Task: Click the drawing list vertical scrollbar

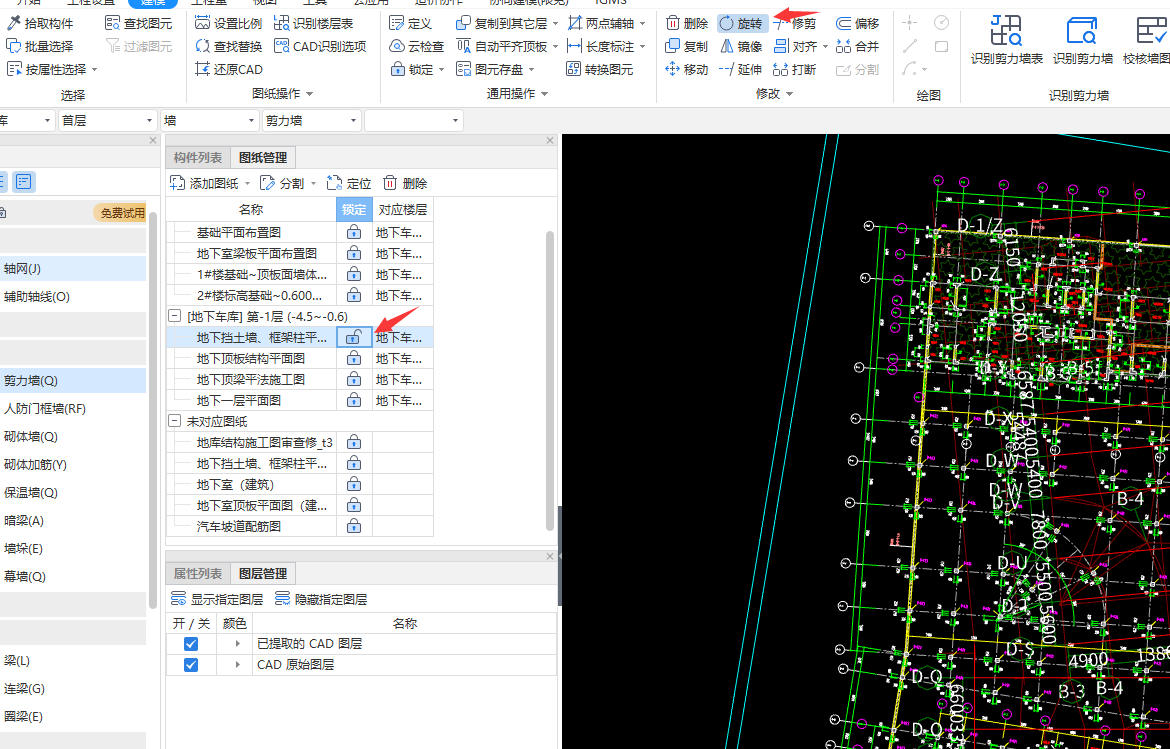Action: [x=550, y=380]
